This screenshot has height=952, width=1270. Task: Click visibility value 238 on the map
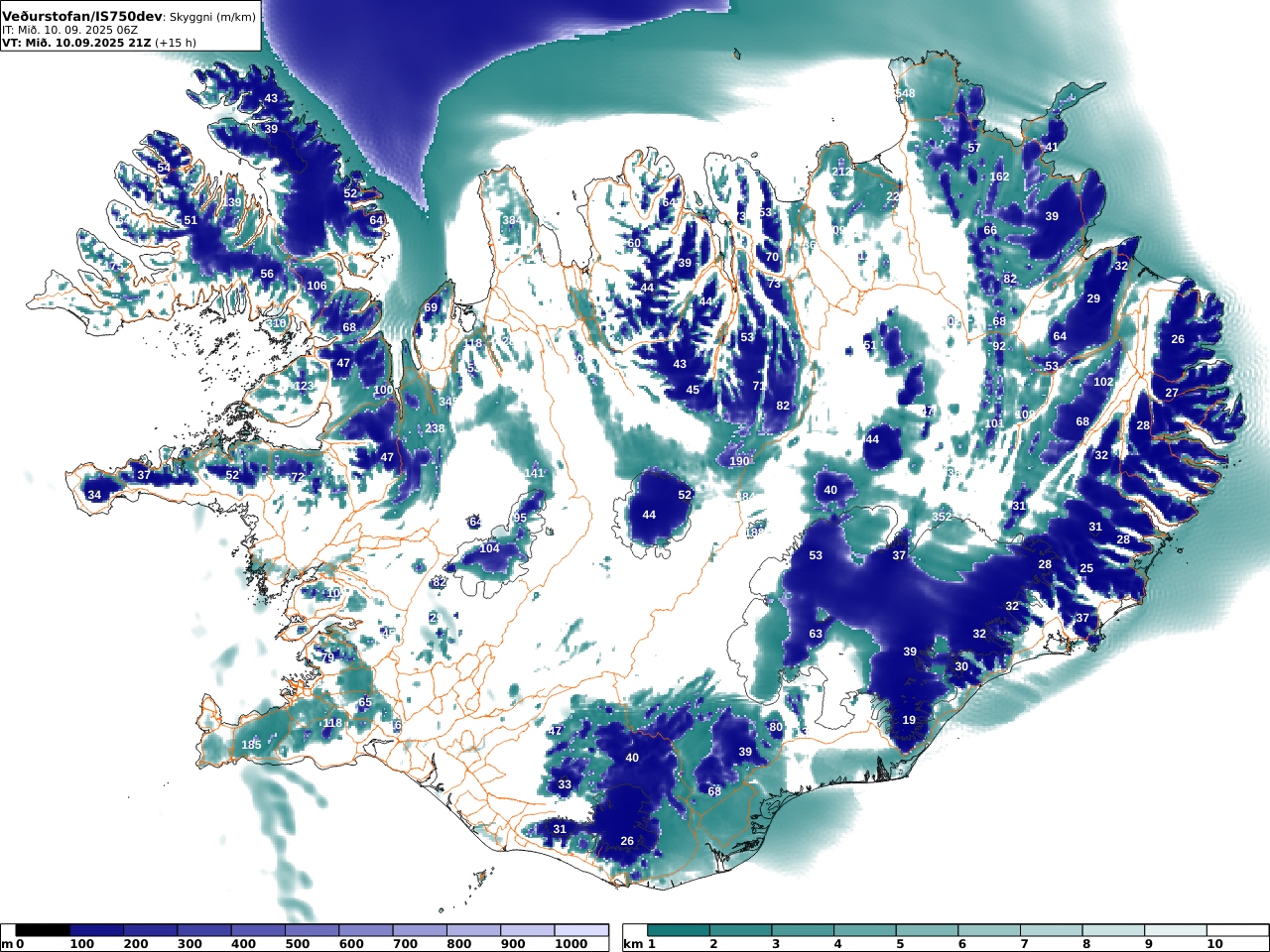(435, 429)
